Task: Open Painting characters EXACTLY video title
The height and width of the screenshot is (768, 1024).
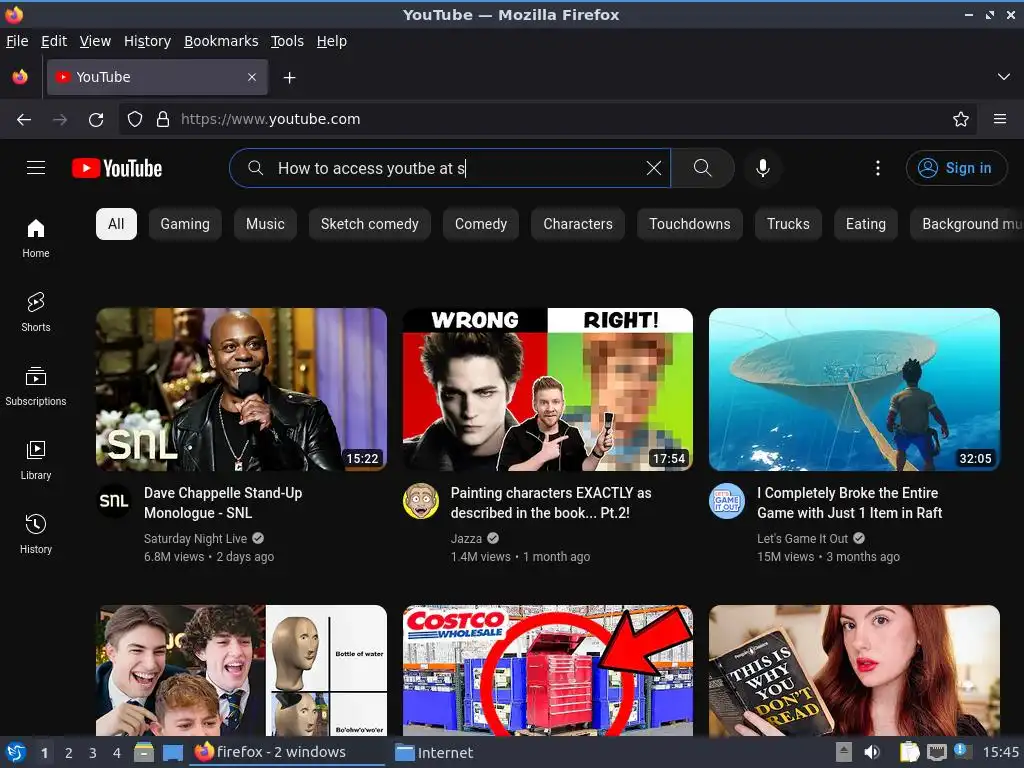Action: coord(551,503)
